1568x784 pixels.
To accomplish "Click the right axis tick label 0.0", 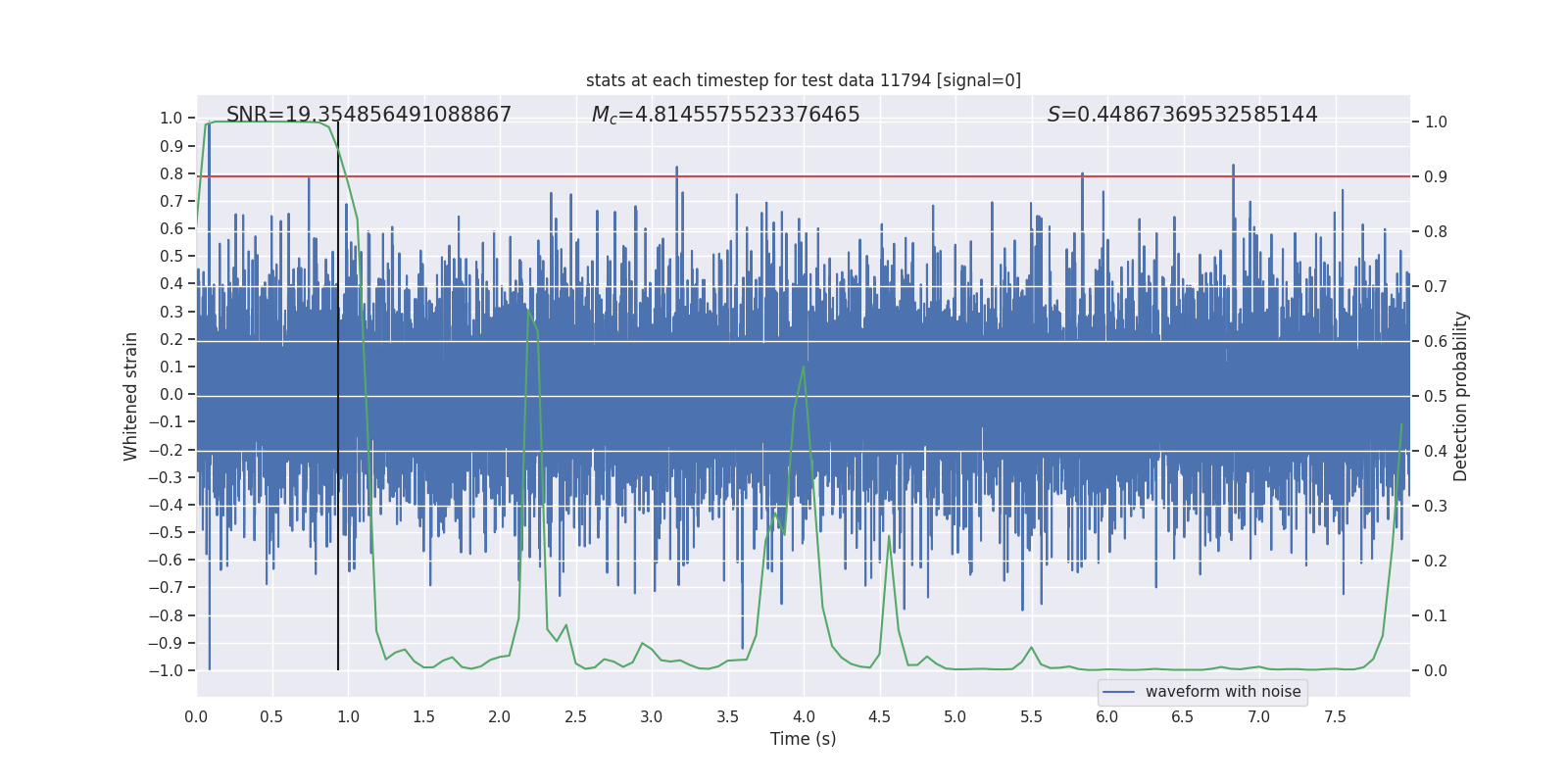I will 1436,671.
